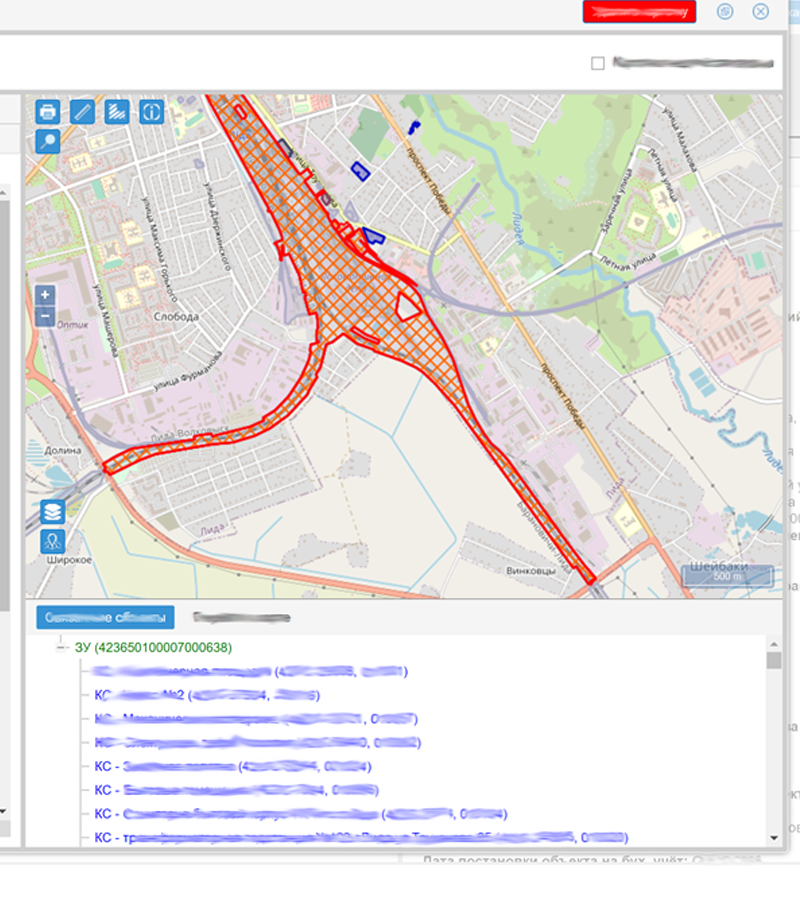Click the blue highlighted tab below the map

(105, 617)
